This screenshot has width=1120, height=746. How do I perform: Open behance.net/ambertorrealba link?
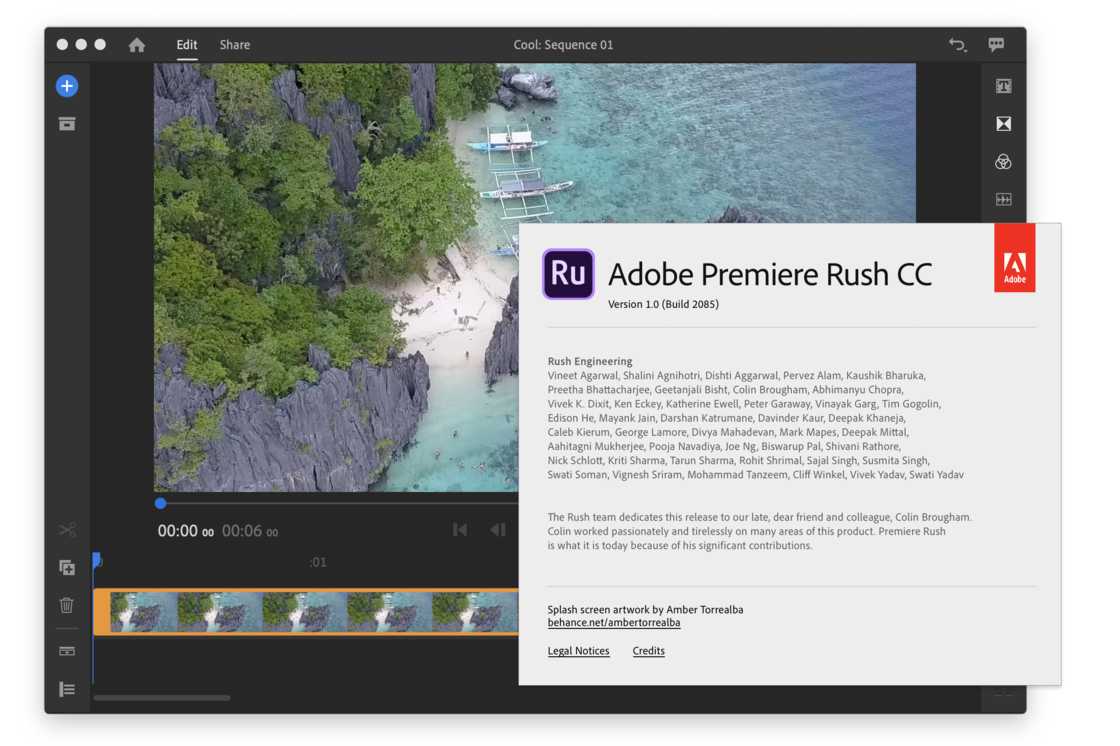coord(614,622)
